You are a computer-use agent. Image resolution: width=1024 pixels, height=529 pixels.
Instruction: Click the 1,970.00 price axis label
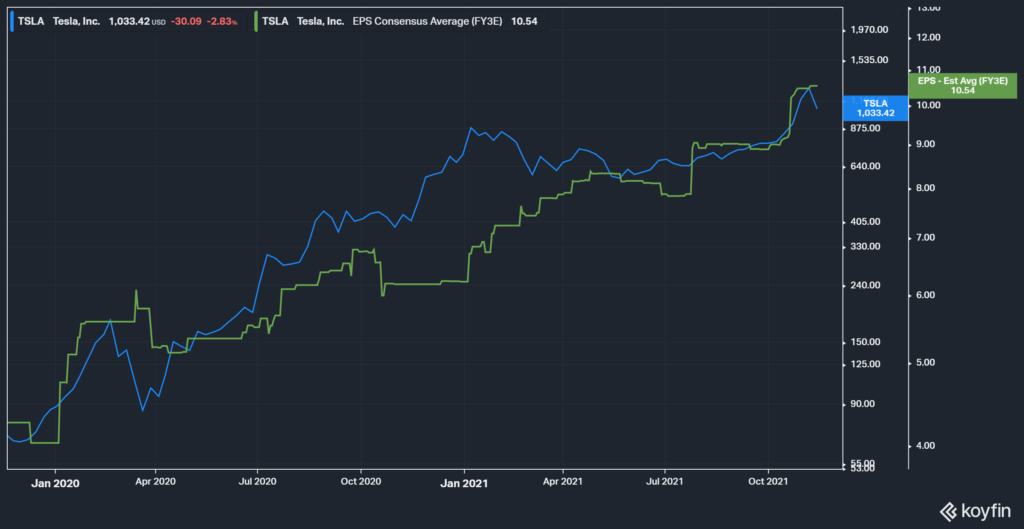(869, 30)
